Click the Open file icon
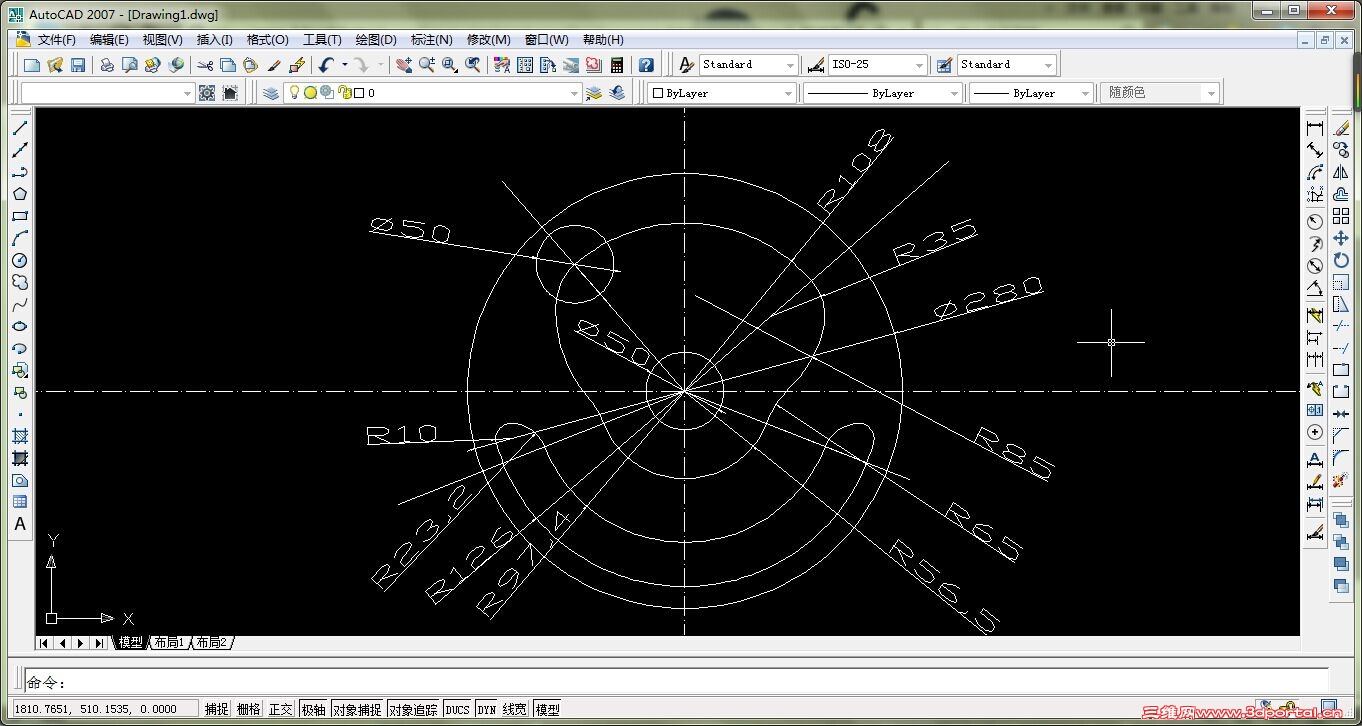This screenshot has height=726, width=1362. (x=55, y=65)
